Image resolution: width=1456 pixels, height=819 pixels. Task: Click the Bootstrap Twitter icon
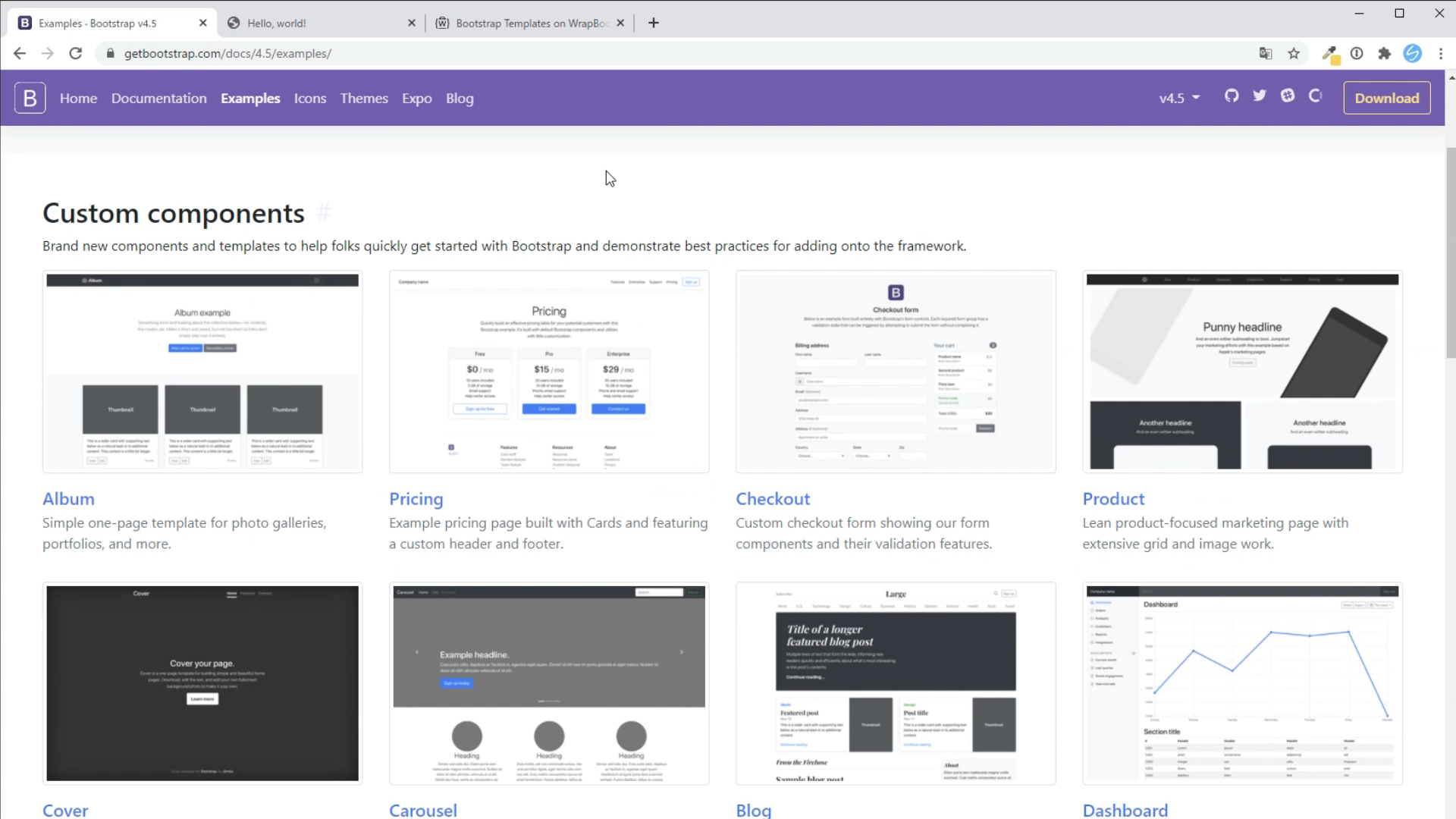pyautogui.click(x=1260, y=96)
